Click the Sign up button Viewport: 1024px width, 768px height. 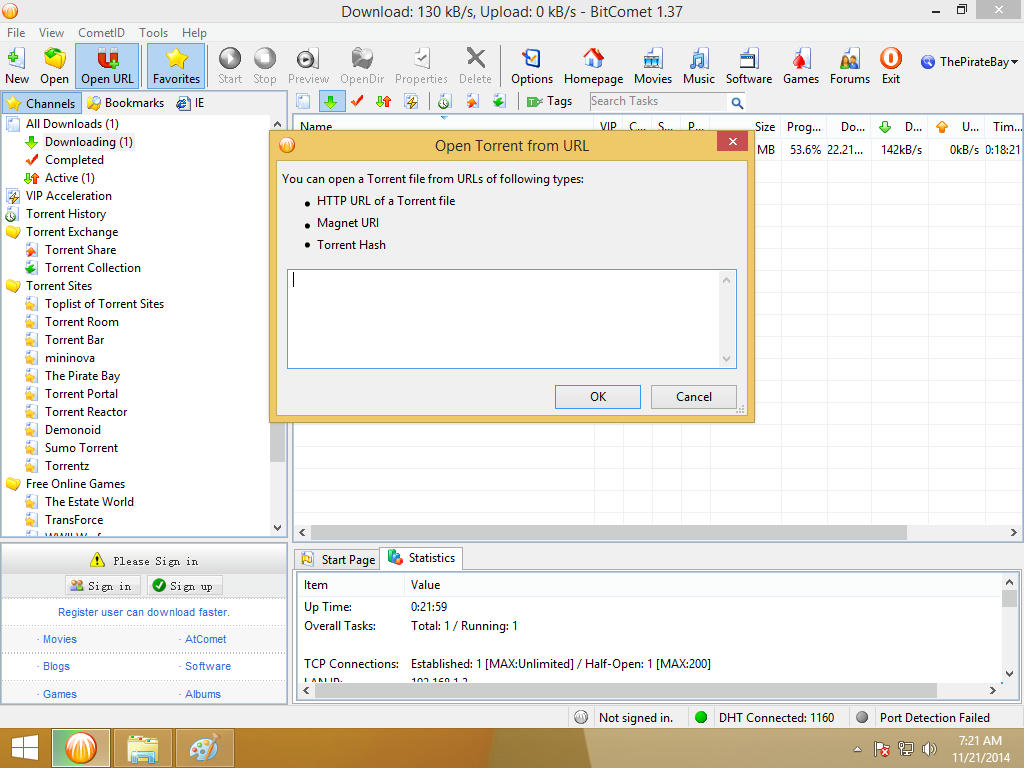[x=185, y=586]
